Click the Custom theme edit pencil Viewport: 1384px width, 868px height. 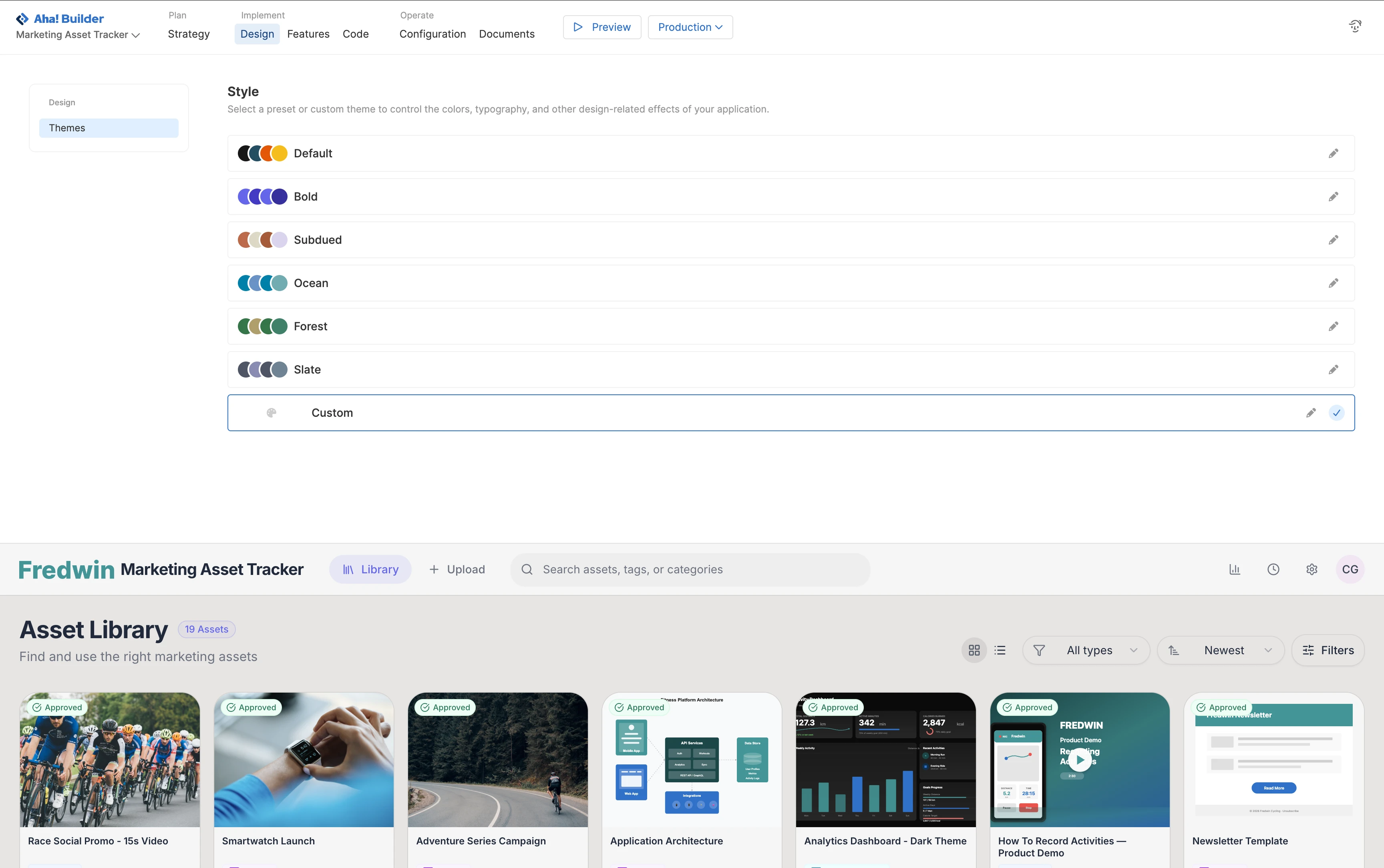click(x=1311, y=413)
